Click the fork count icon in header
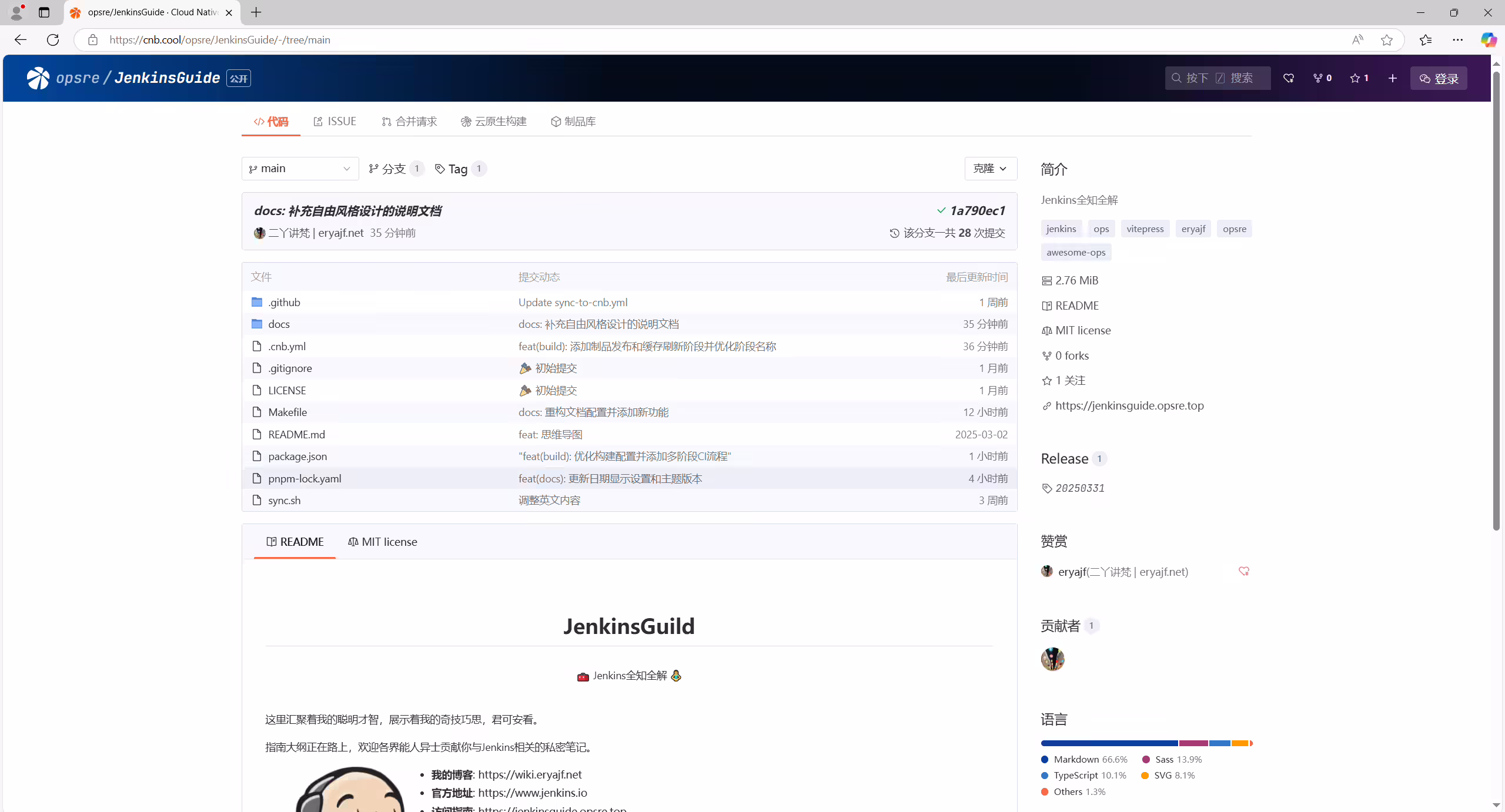This screenshot has width=1505, height=812. tap(1322, 78)
